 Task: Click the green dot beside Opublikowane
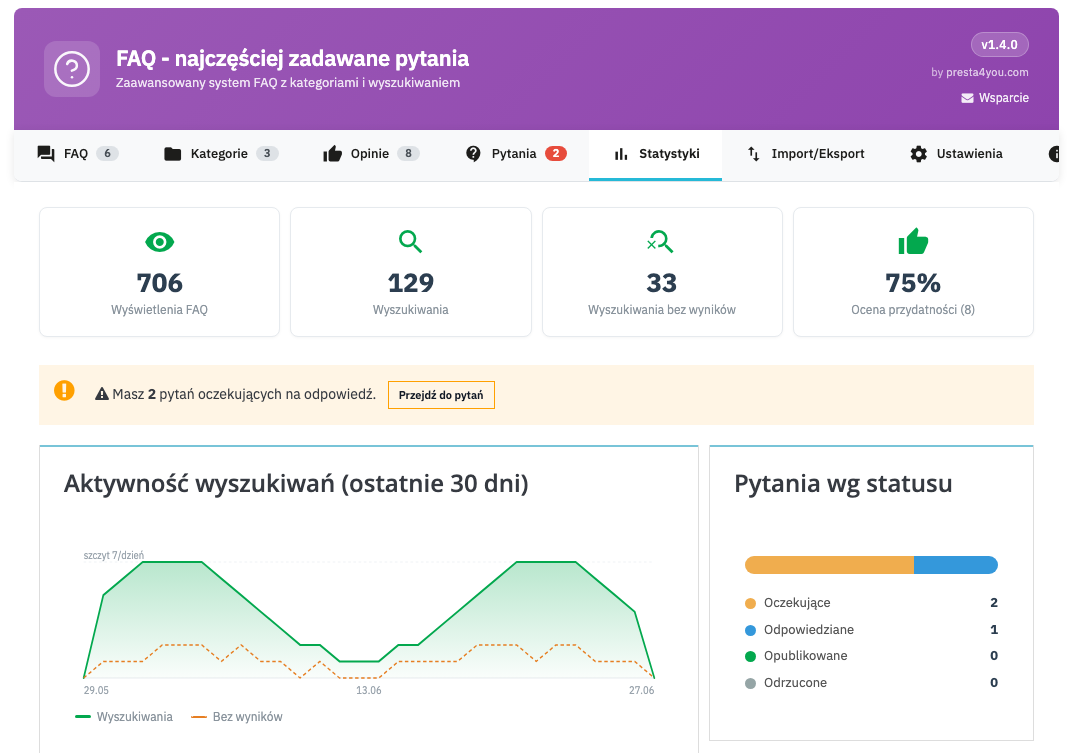click(751, 656)
